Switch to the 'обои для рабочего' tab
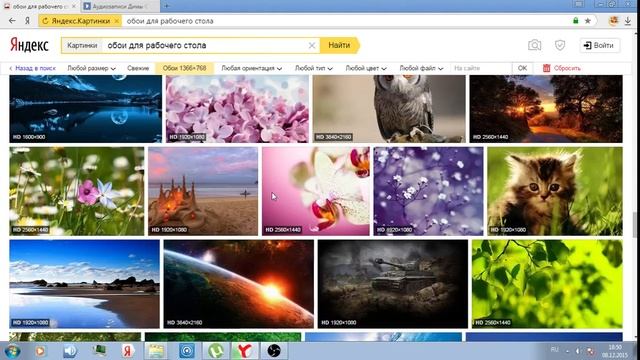The width and height of the screenshot is (640, 360). 40,7
